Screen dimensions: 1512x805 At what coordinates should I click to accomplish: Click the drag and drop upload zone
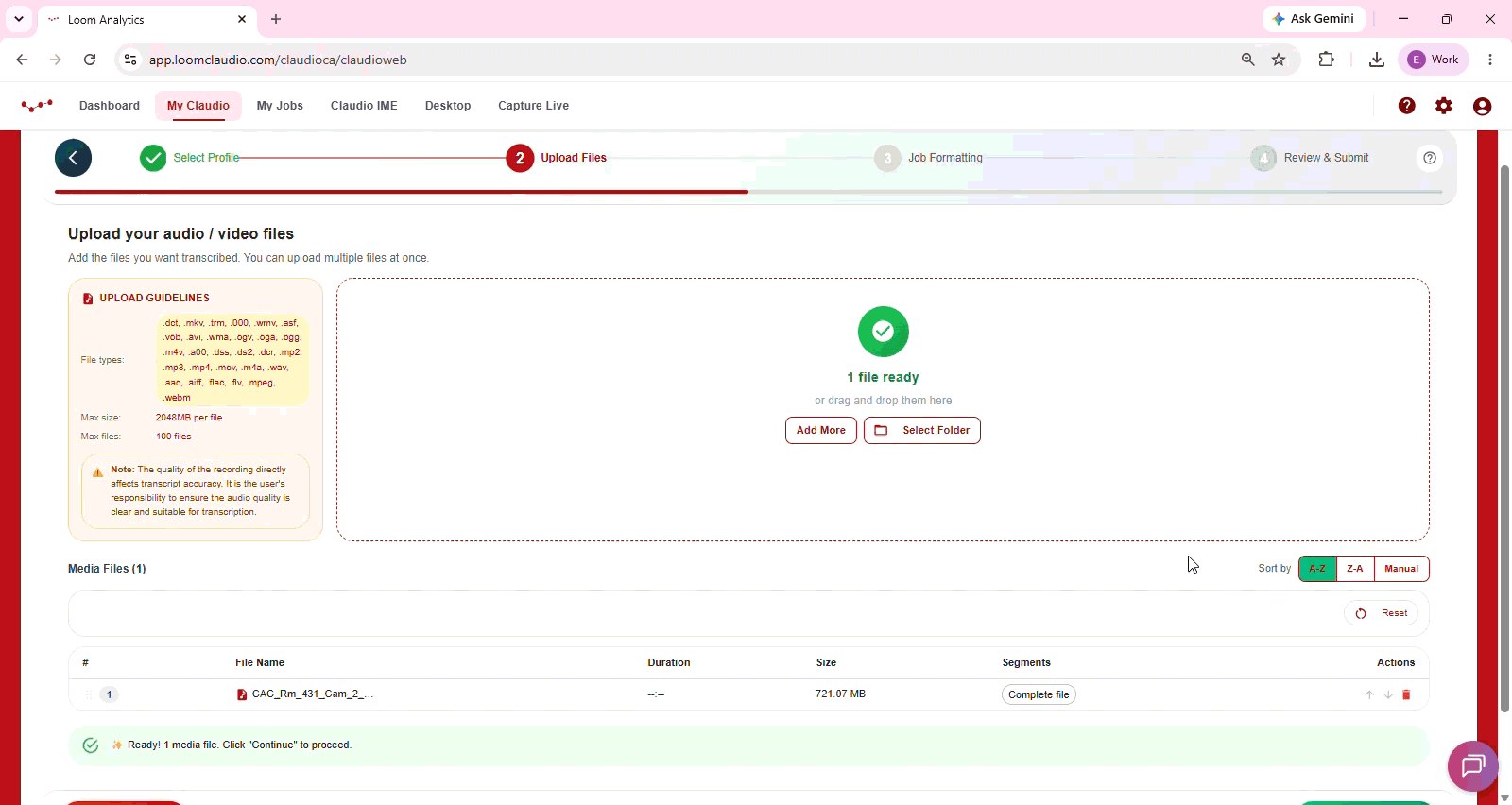(x=883, y=409)
